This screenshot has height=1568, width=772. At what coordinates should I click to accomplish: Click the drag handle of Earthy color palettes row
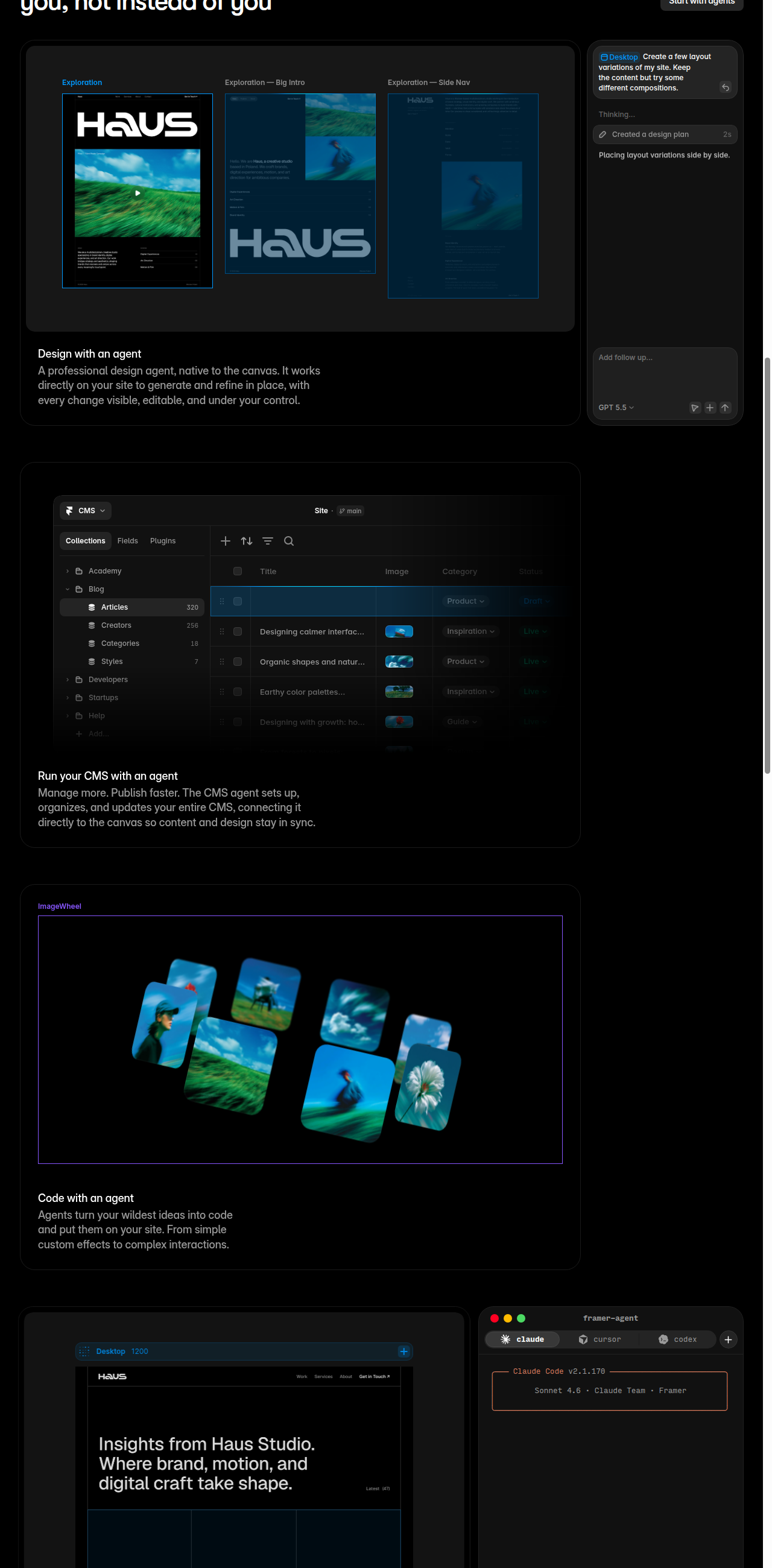pos(222,692)
